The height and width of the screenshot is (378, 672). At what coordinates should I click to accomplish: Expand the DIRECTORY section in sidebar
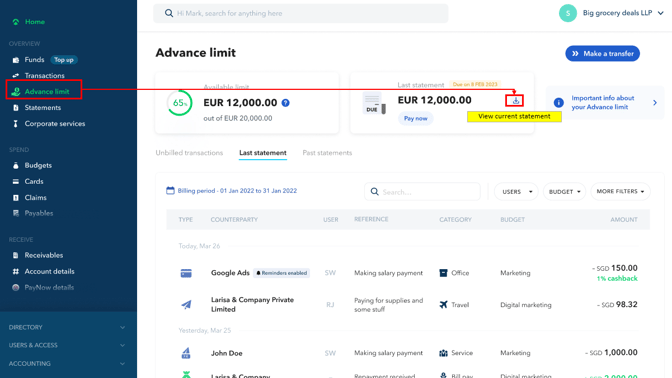click(x=67, y=327)
